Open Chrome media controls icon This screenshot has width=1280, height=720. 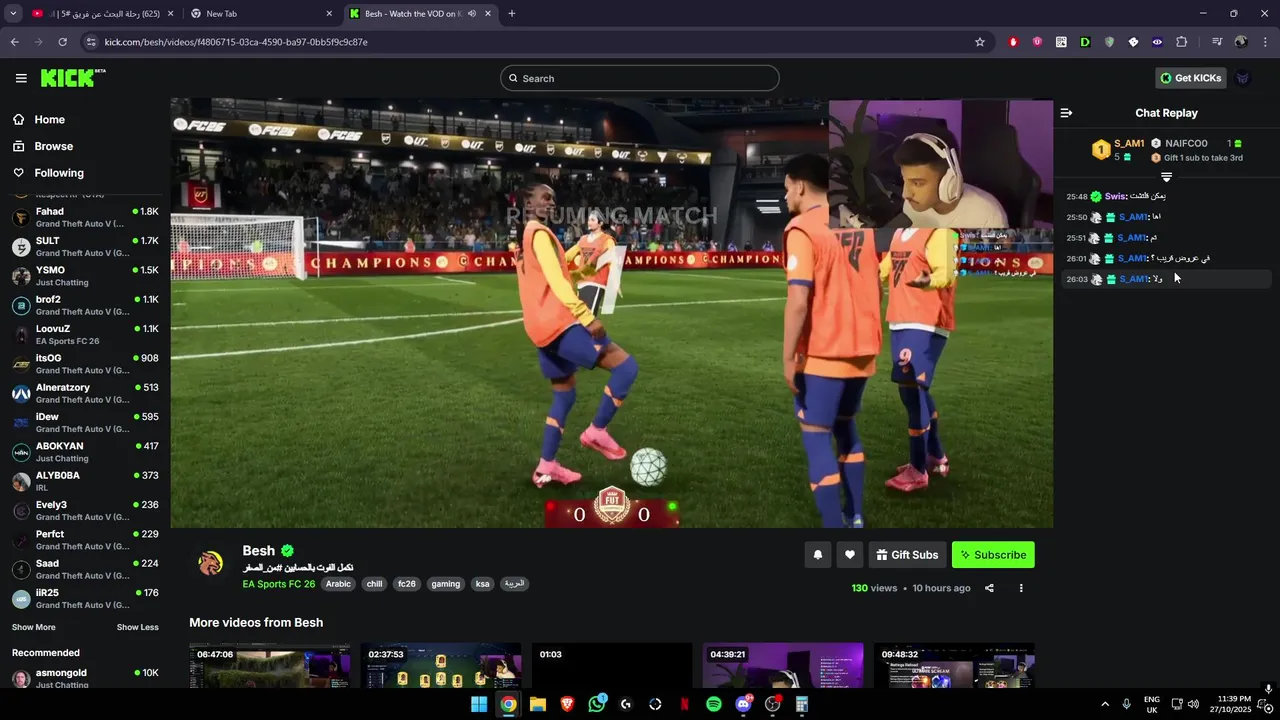point(1217,42)
